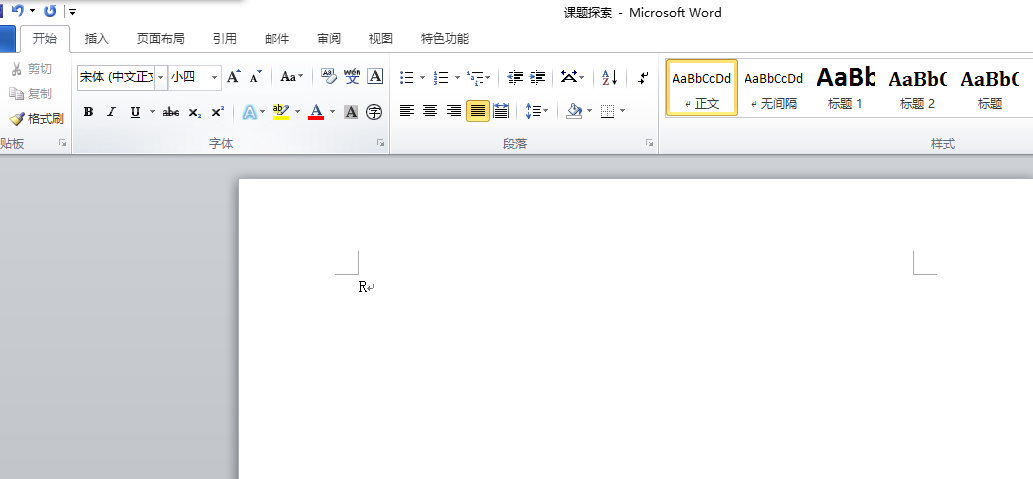Toggle Italic formatting
Screen dimensions: 1033x479
tap(111, 112)
